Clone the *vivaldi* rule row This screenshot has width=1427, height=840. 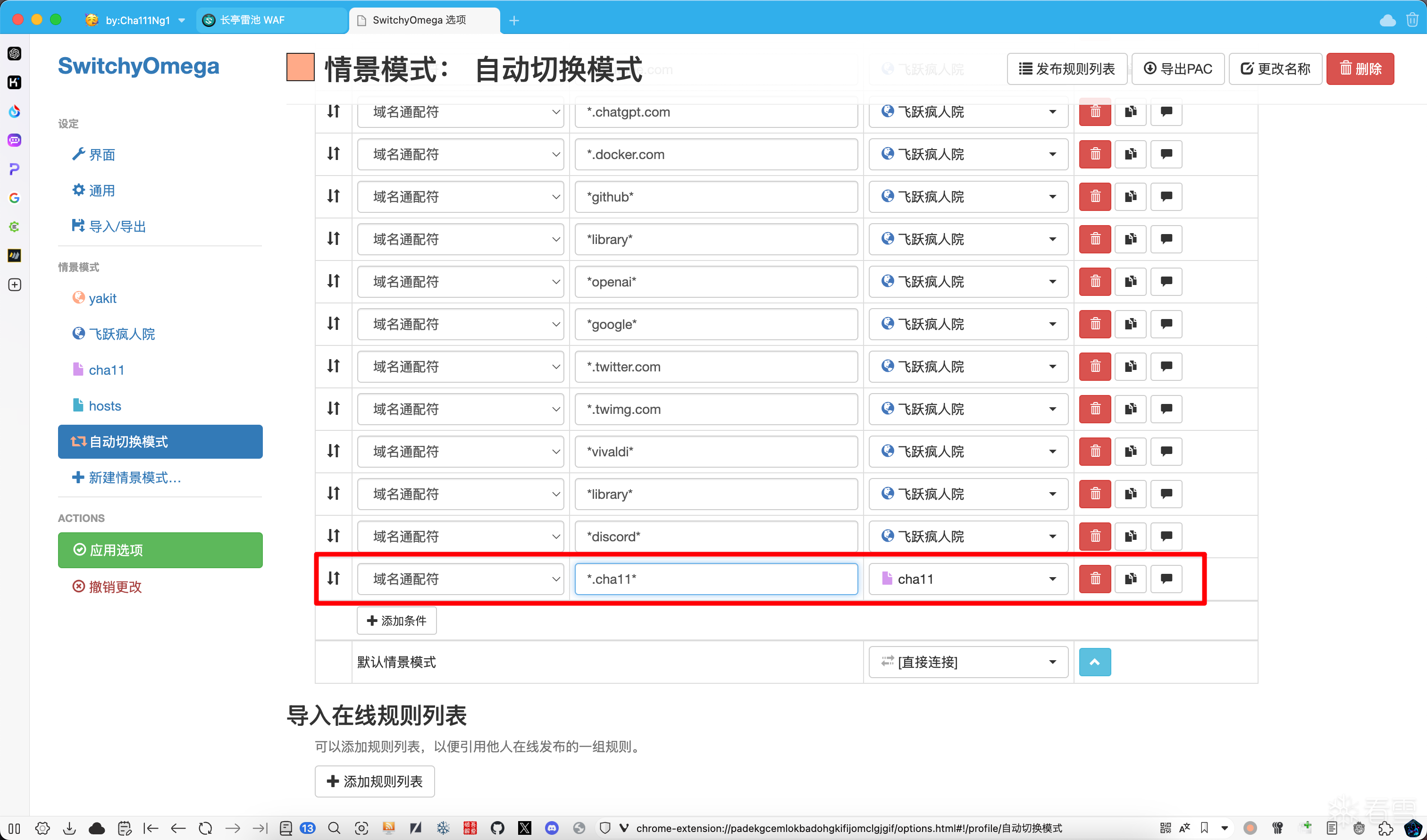1130,452
